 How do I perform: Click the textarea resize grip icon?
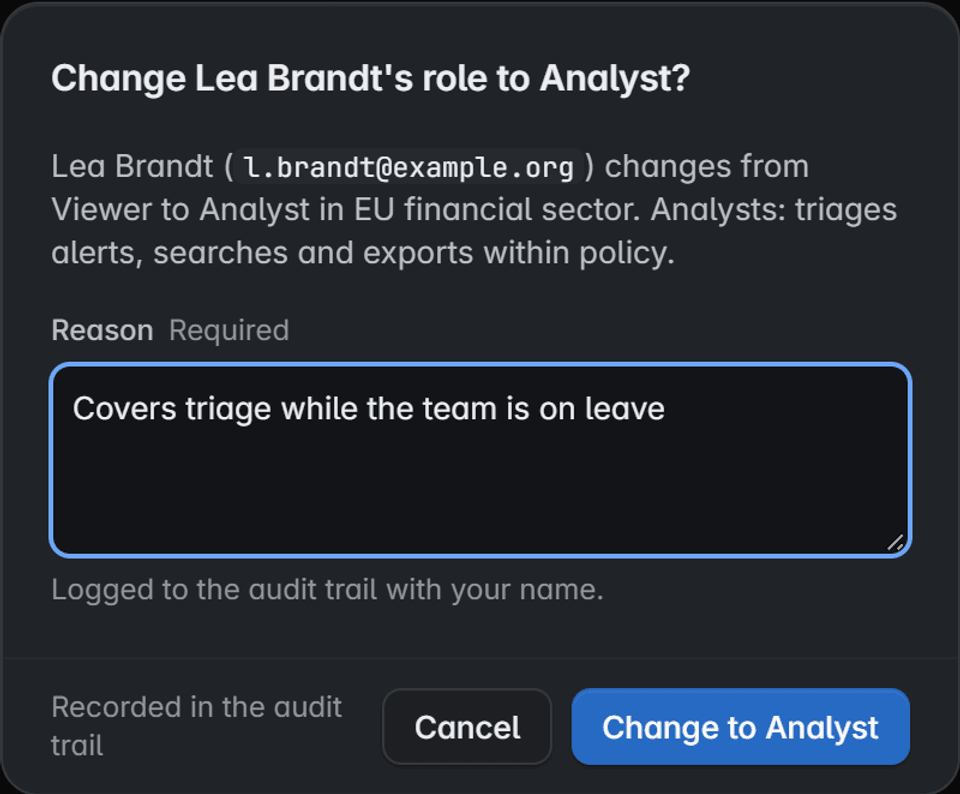(x=896, y=542)
